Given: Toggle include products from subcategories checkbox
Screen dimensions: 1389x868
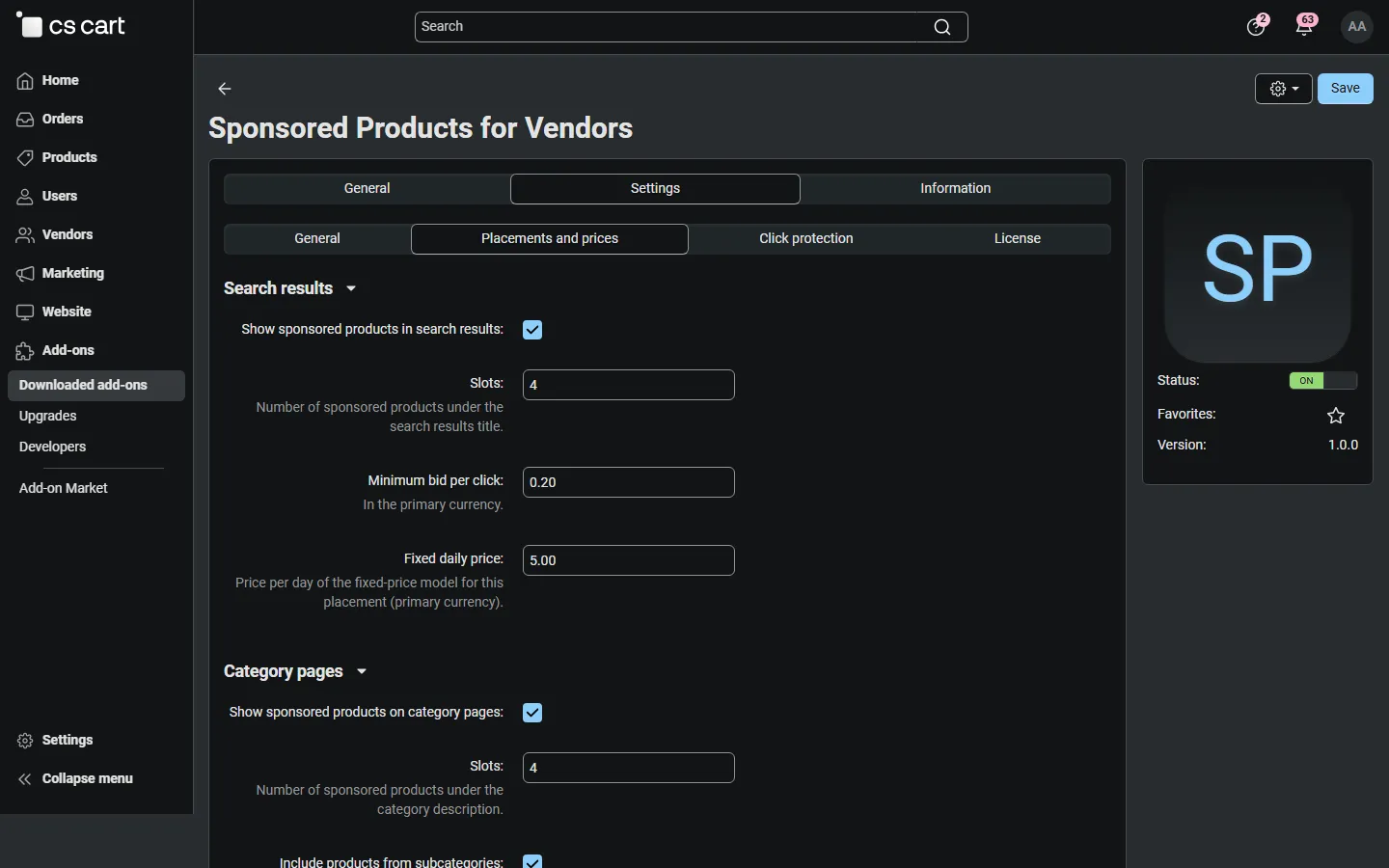Looking at the screenshot, I should [532, 861].
